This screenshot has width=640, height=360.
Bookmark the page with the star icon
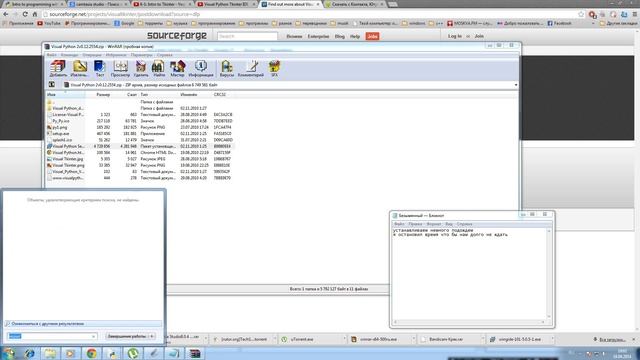581,14
